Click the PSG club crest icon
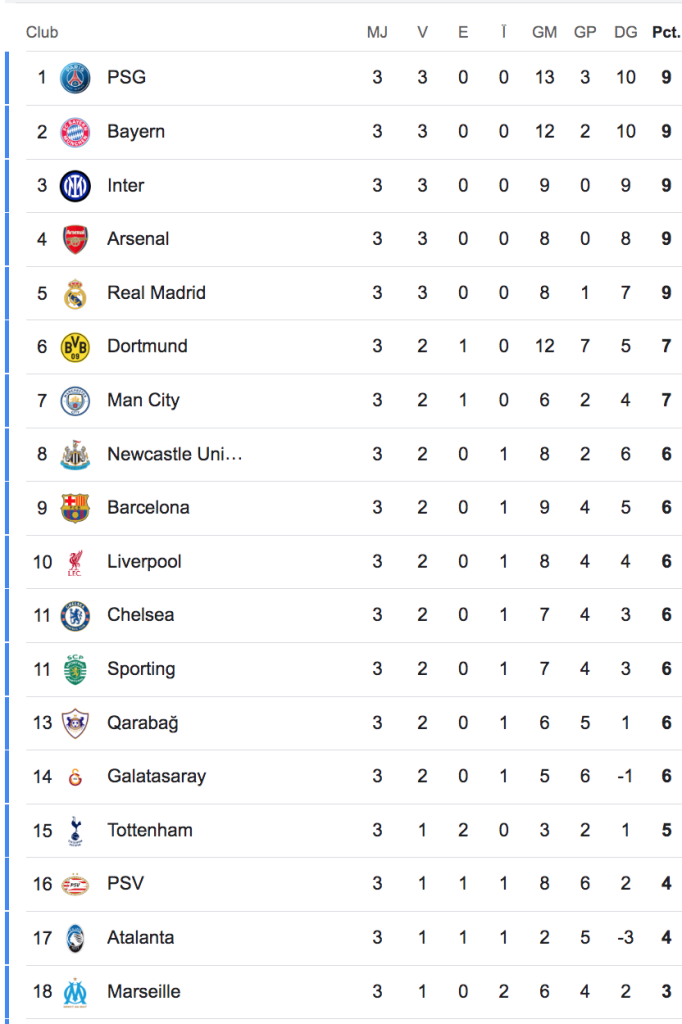This screenshot has height=1024, width=682. 75,78
